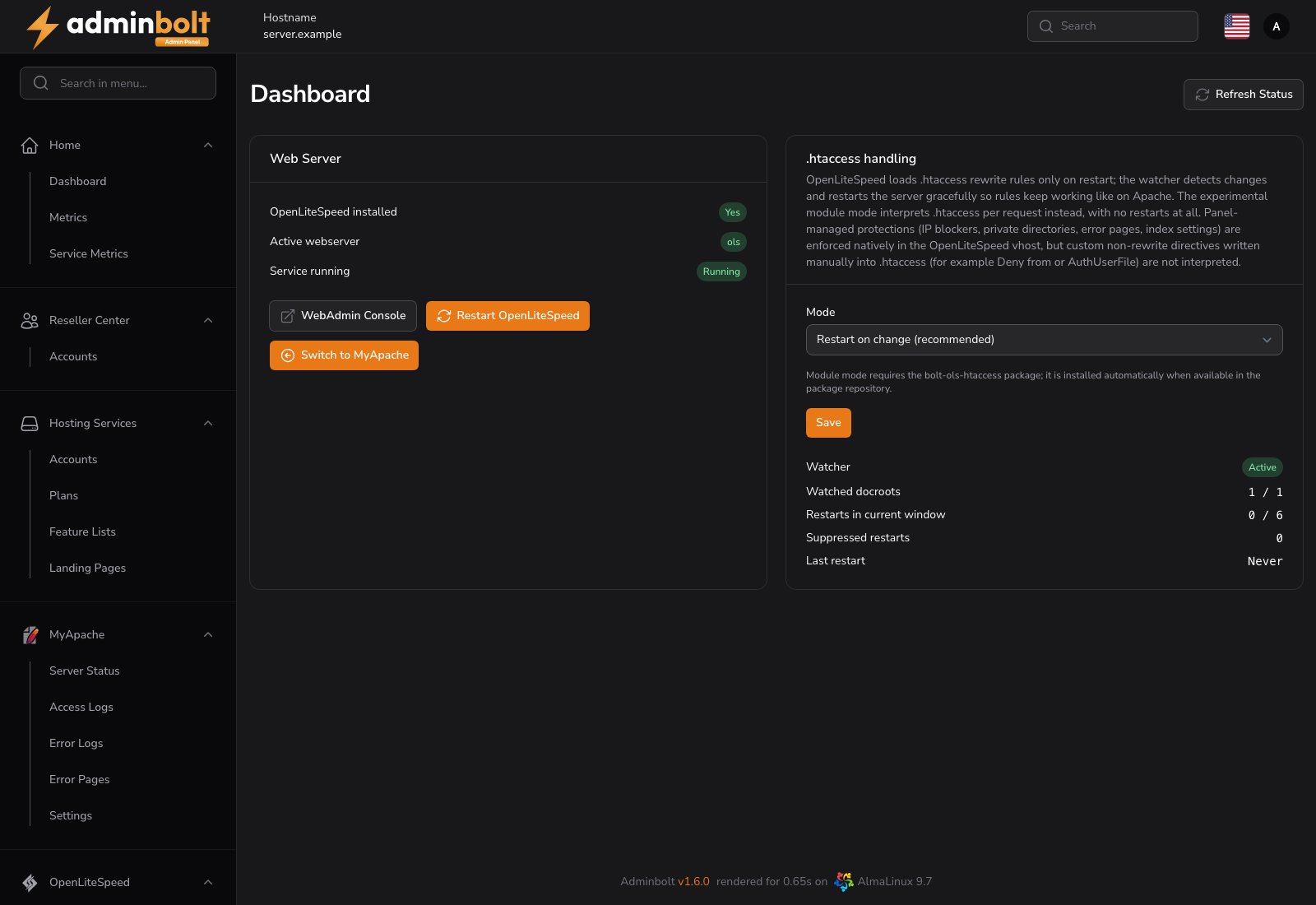
Task: Collapse the Hosting Services section
Action: tap(208, 424)
